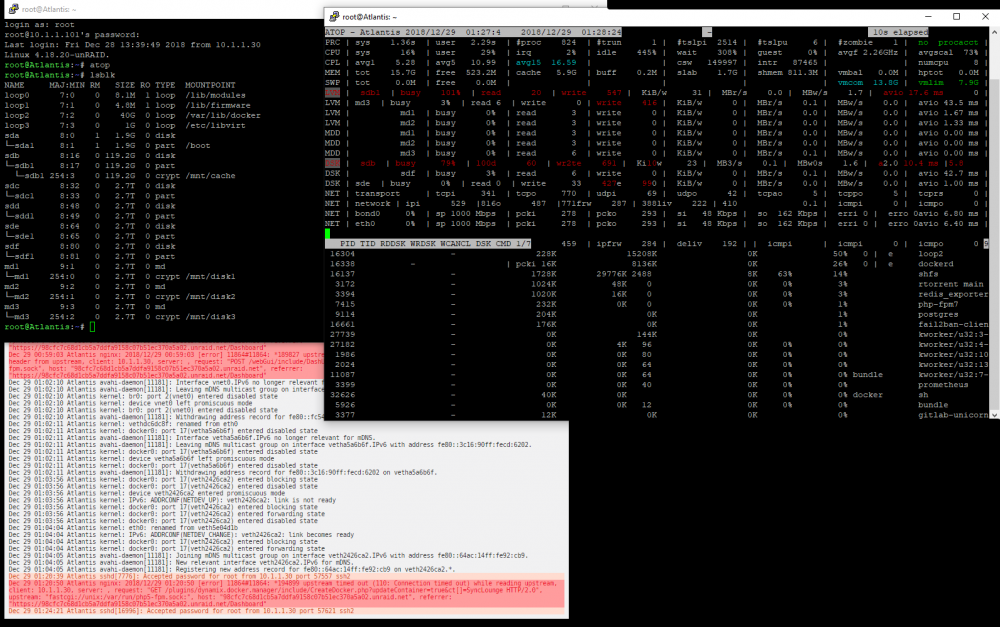The image size is (1000, 627).
Task: Click PID 32626 in the atop list
Action: 342,395
